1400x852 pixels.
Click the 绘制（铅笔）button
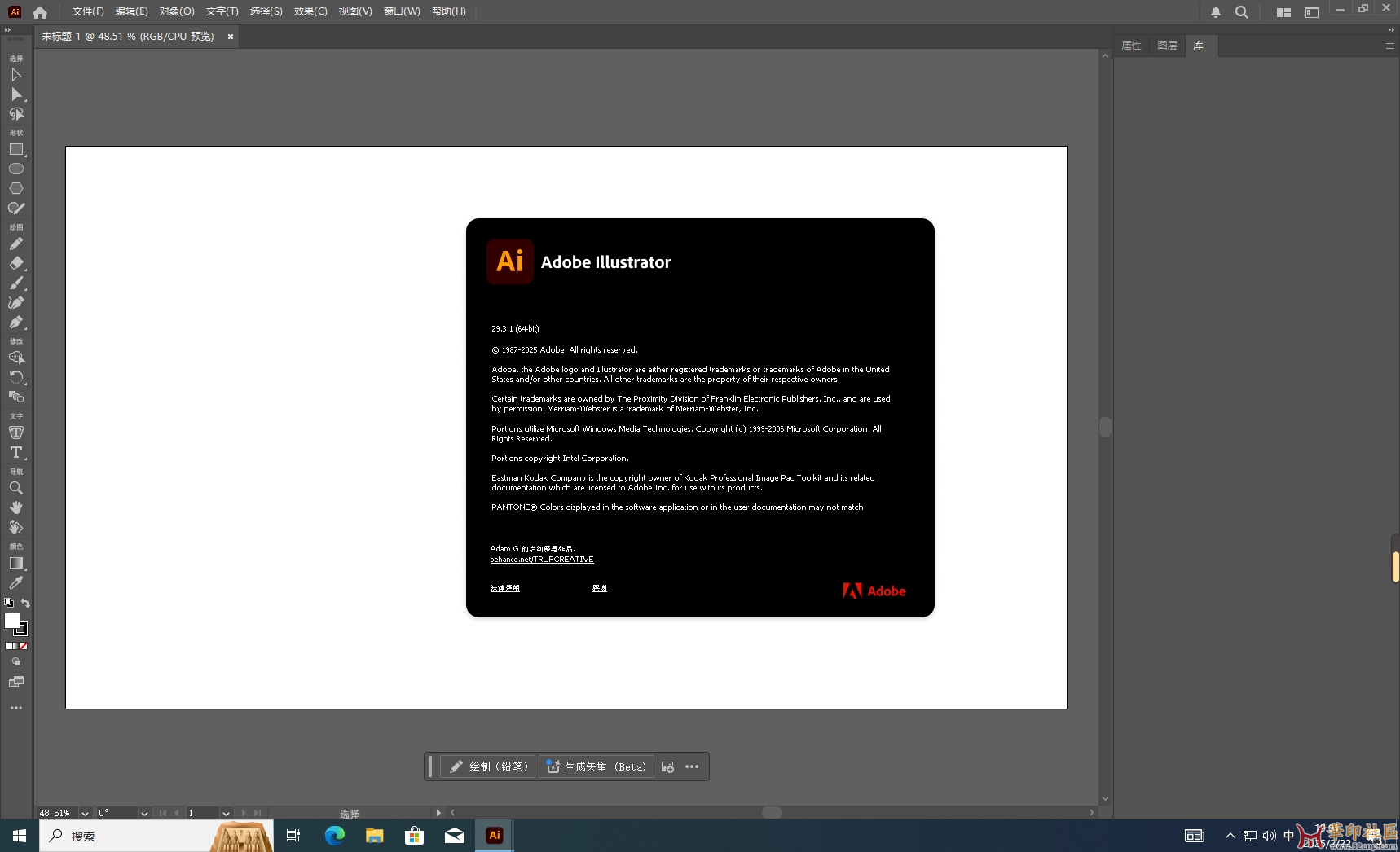[488, 766]
